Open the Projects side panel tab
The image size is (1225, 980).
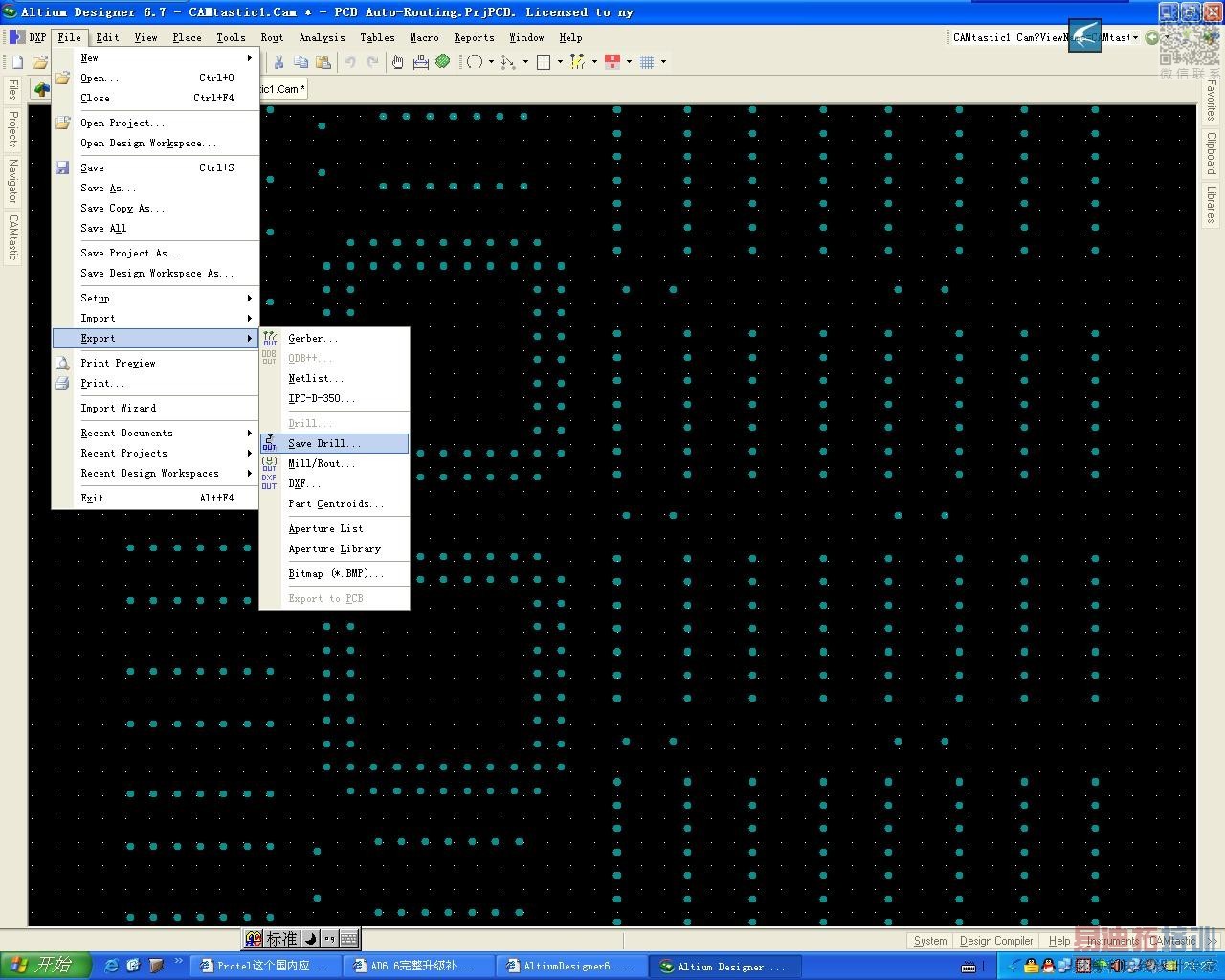12,128
